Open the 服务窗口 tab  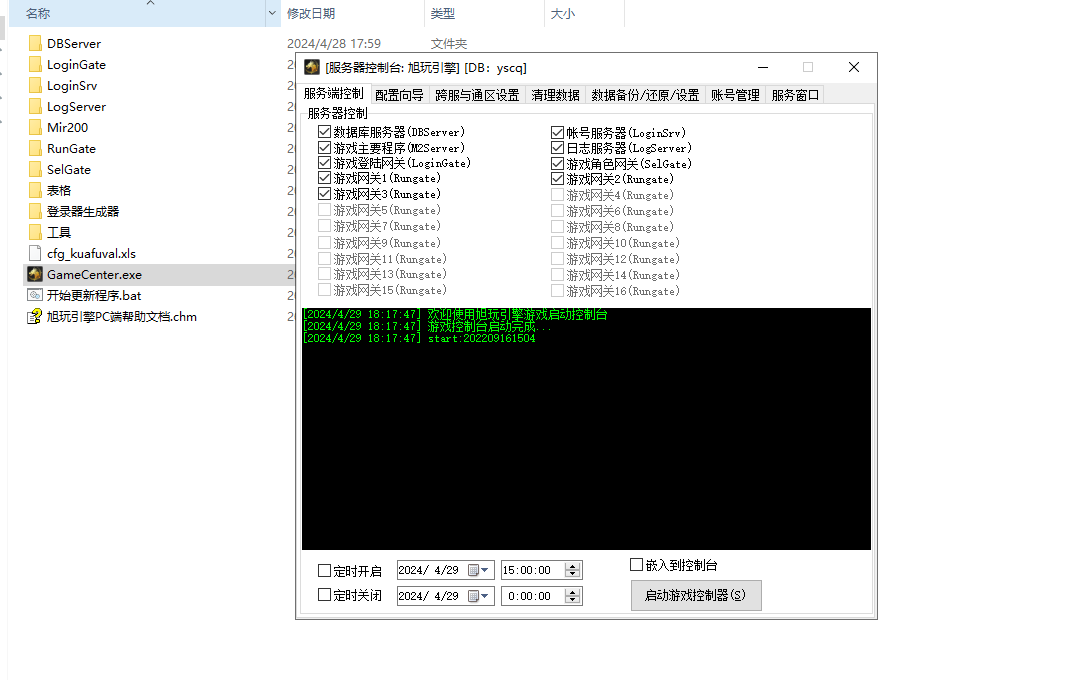pos(795,95)
